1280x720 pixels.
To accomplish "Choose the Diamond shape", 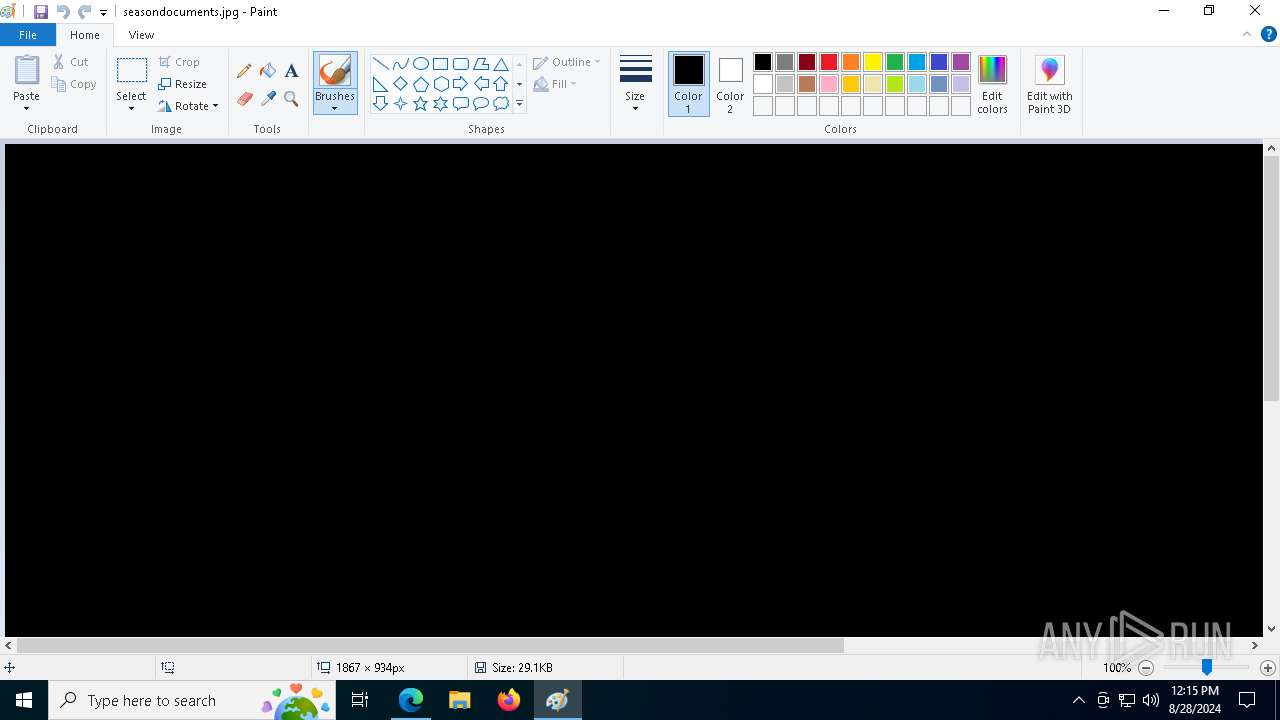I will [x=400, y=84].
